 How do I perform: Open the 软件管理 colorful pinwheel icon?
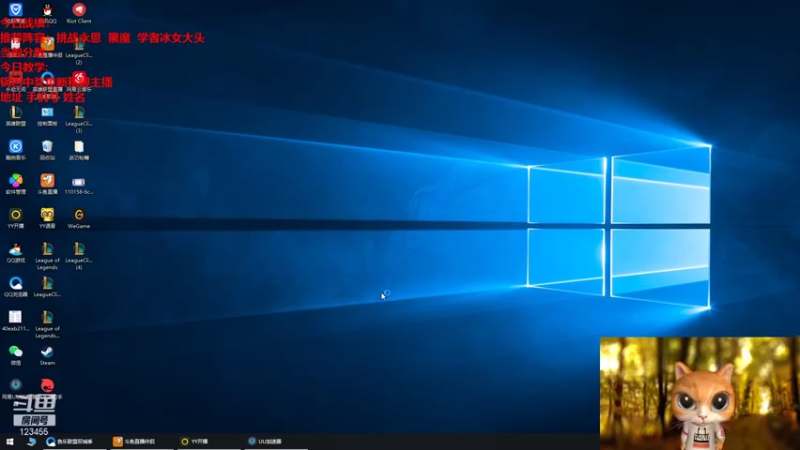click(16, 184)
